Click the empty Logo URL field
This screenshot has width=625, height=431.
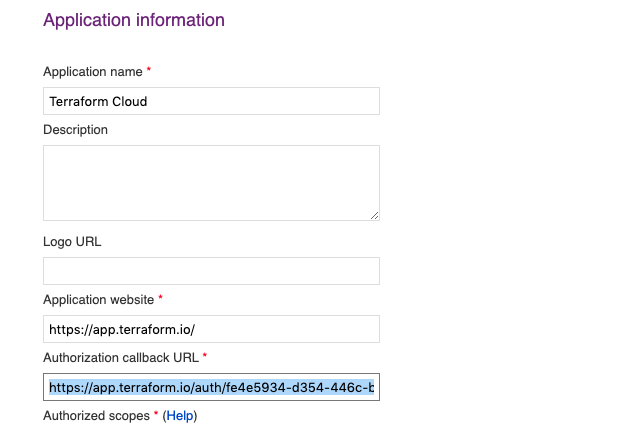click(210, 271)
